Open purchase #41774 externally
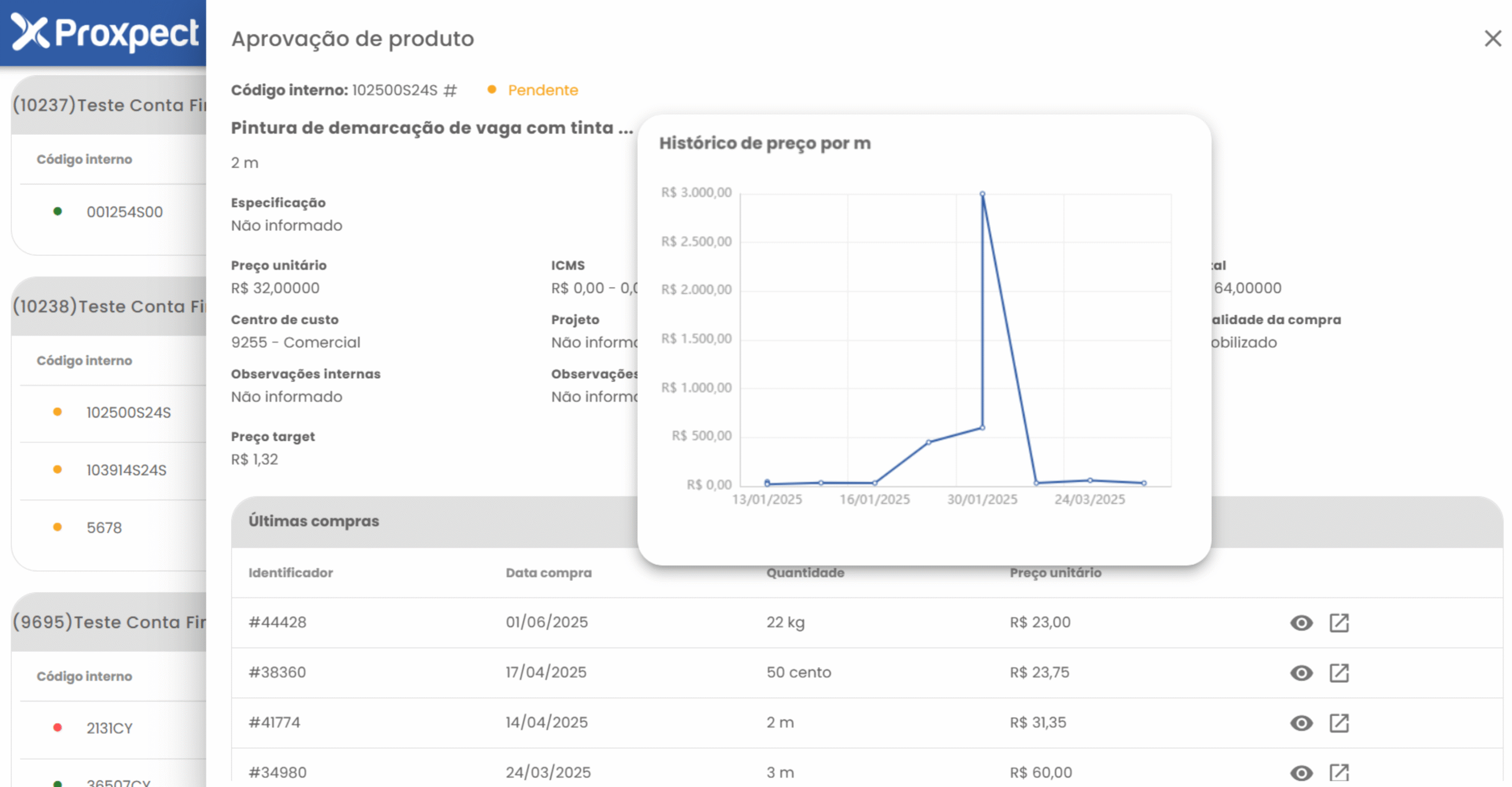 point(1338,723)
